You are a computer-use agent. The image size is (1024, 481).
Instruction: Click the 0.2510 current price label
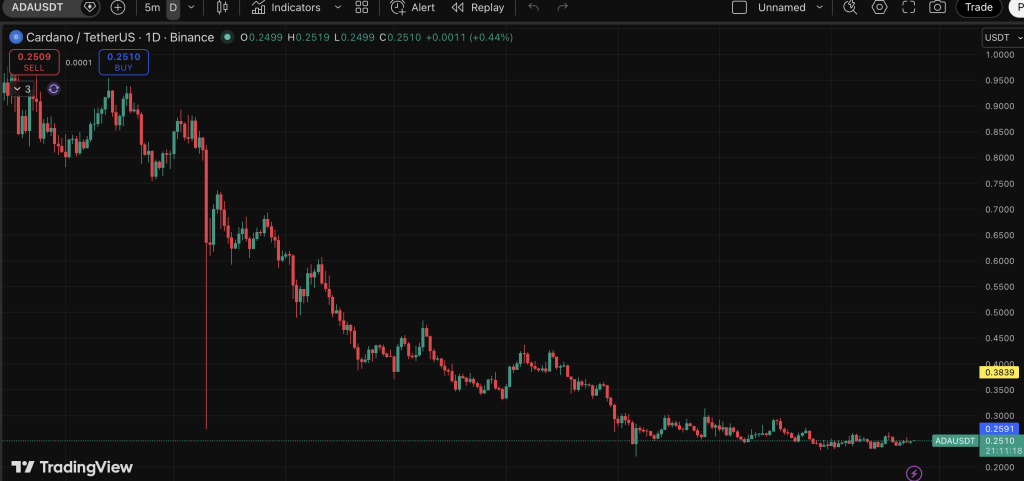pyautogui.click(x=999, y=441)
